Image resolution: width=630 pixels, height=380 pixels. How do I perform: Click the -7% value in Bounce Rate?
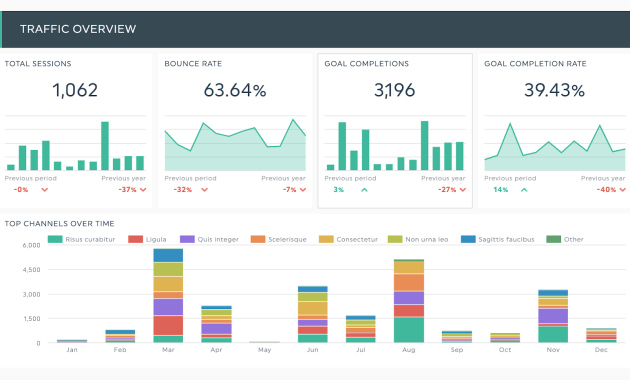pyautogui.click(x=290, y=190)
